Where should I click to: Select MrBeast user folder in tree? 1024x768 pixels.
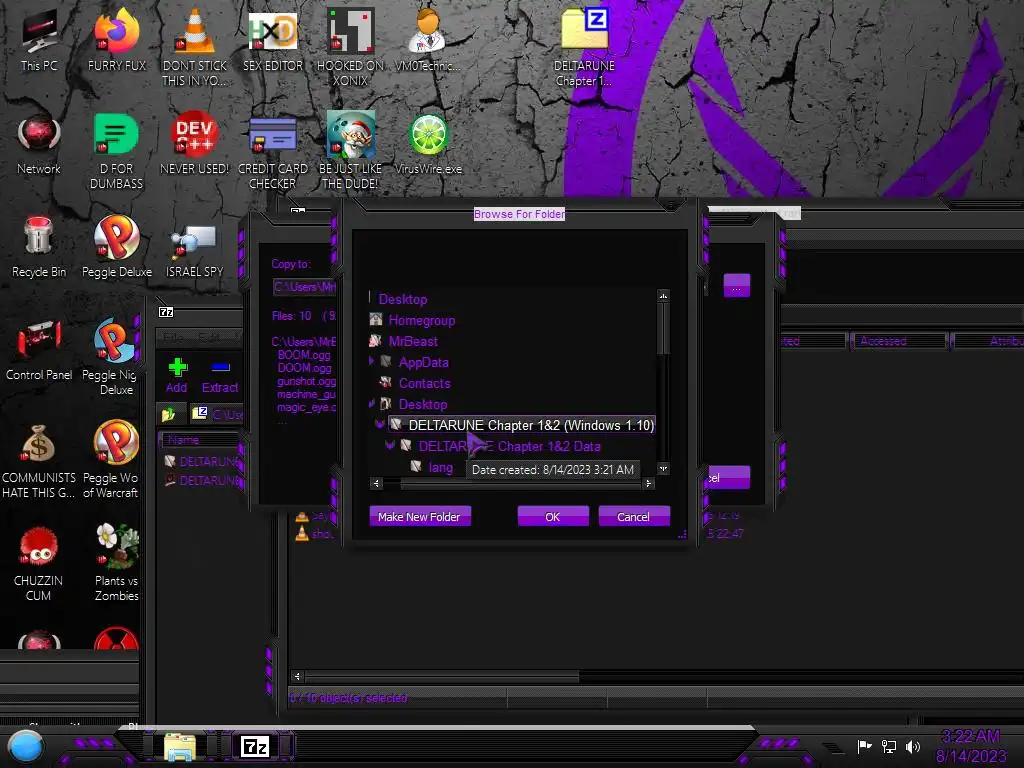[x=413, y=341]
